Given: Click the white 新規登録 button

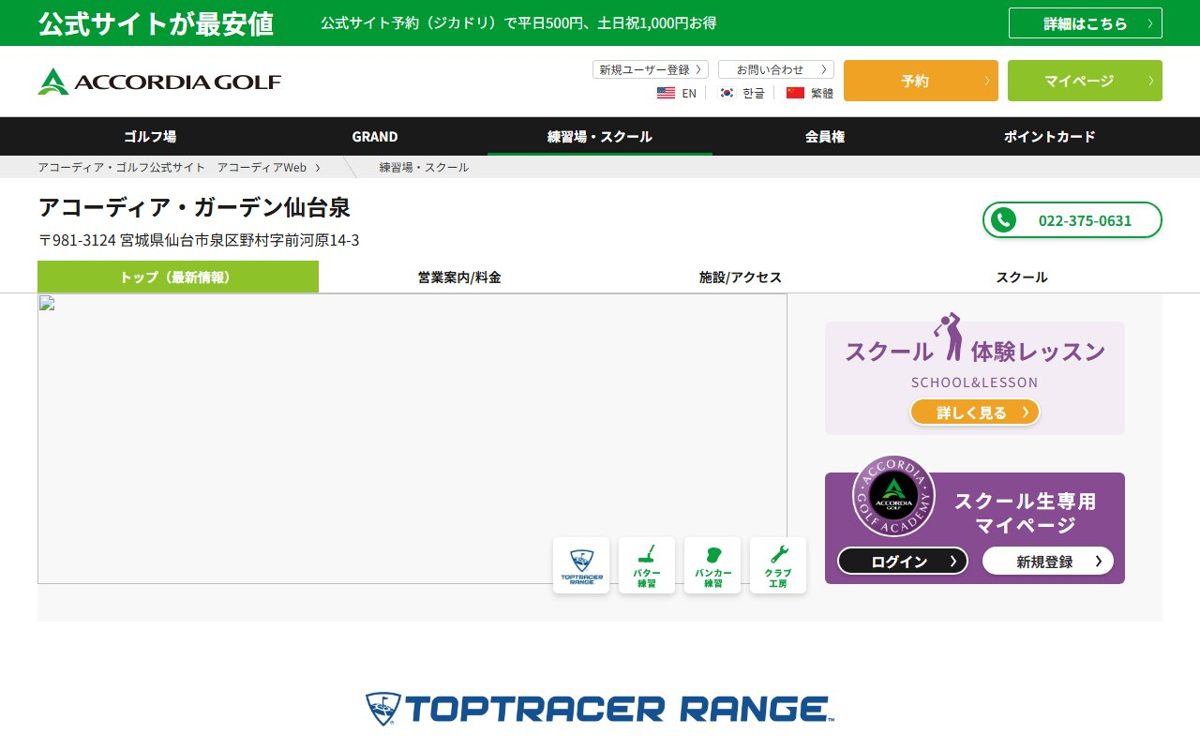Looking at the screenshot, I should (1048, 561).
